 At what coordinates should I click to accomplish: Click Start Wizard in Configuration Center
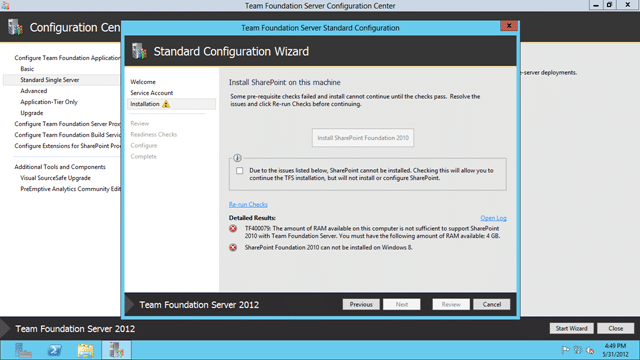pyautogui.click(x=571, y=329)
